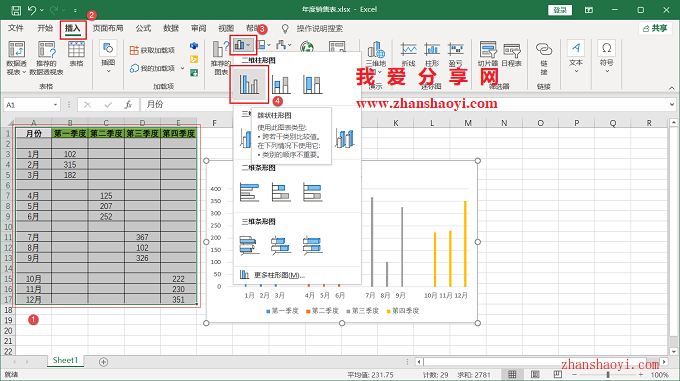Click the Undo arrow icon
This screenshot has height=381, width=680.
[x=32, y=10]
